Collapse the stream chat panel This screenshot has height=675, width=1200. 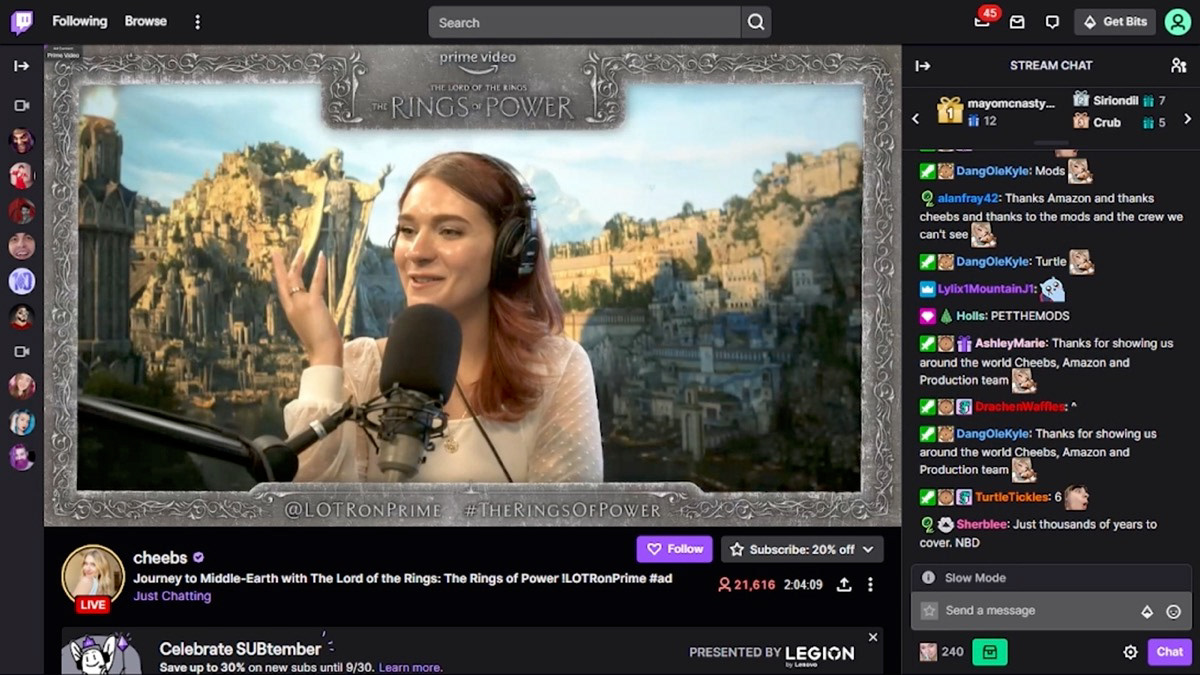pos(923,66)
